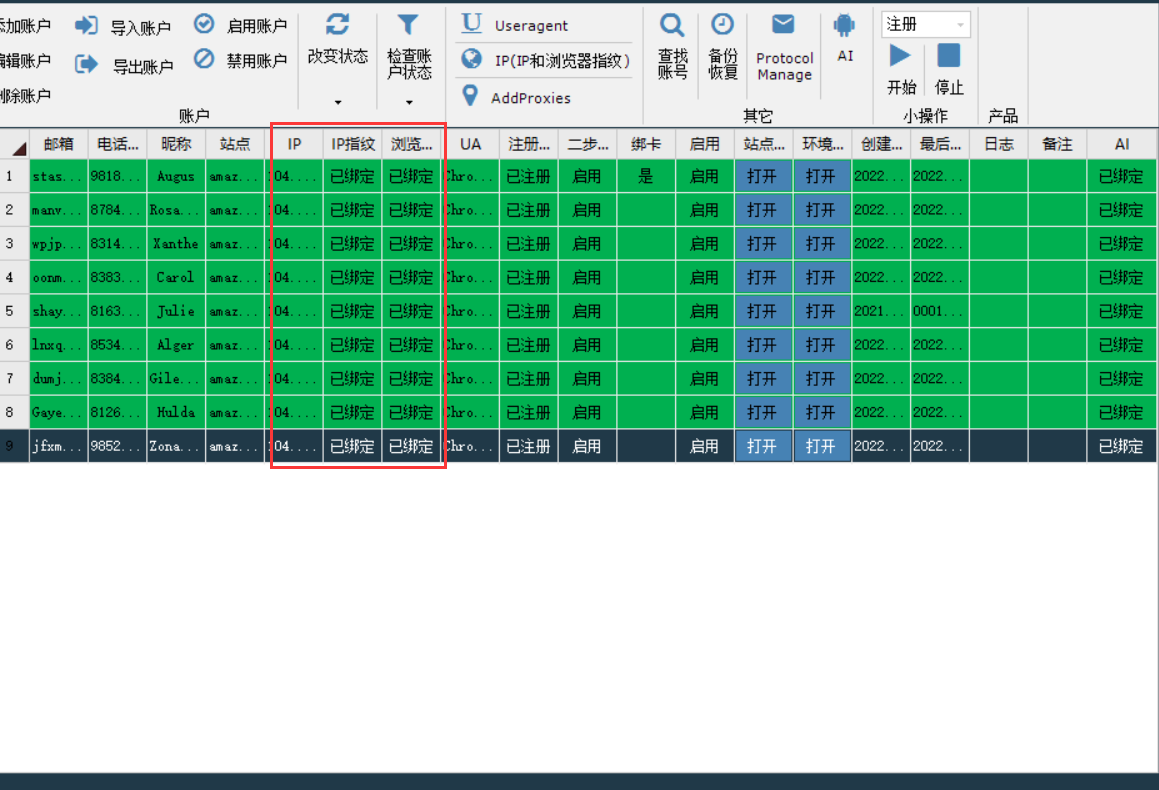Viewport: 1159px width, 790px height.
Task: Open IP(IP和浏览器指纹) globe tool
Action: point(545,60)
